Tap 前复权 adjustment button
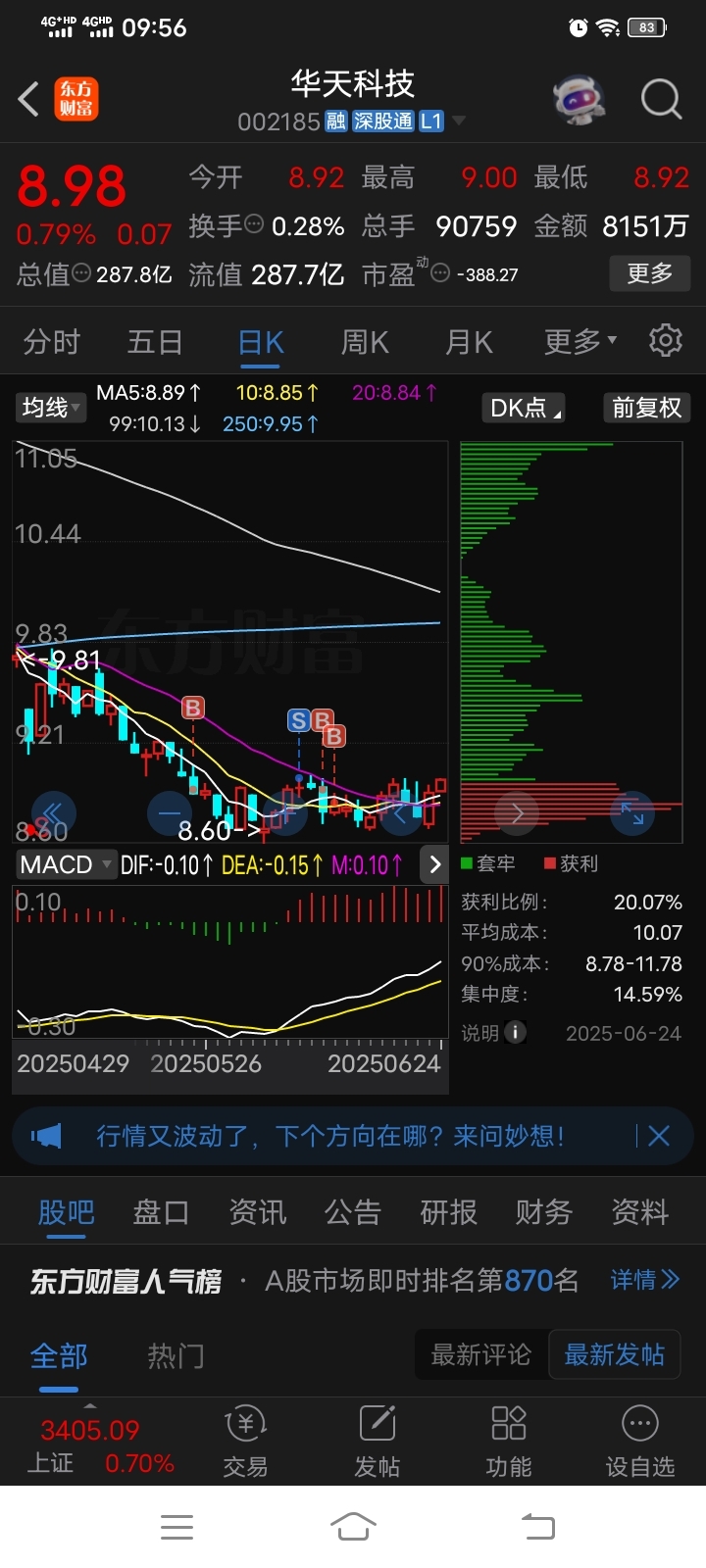 tap(646, 408)
